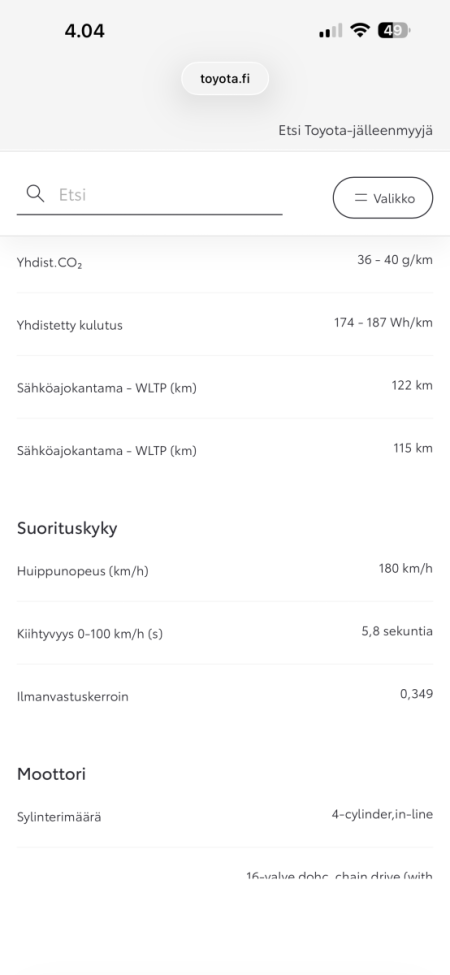Screen dimensions: 450x975
Task: Tap the battery indicator icon
Action: [x=394, y=30]
